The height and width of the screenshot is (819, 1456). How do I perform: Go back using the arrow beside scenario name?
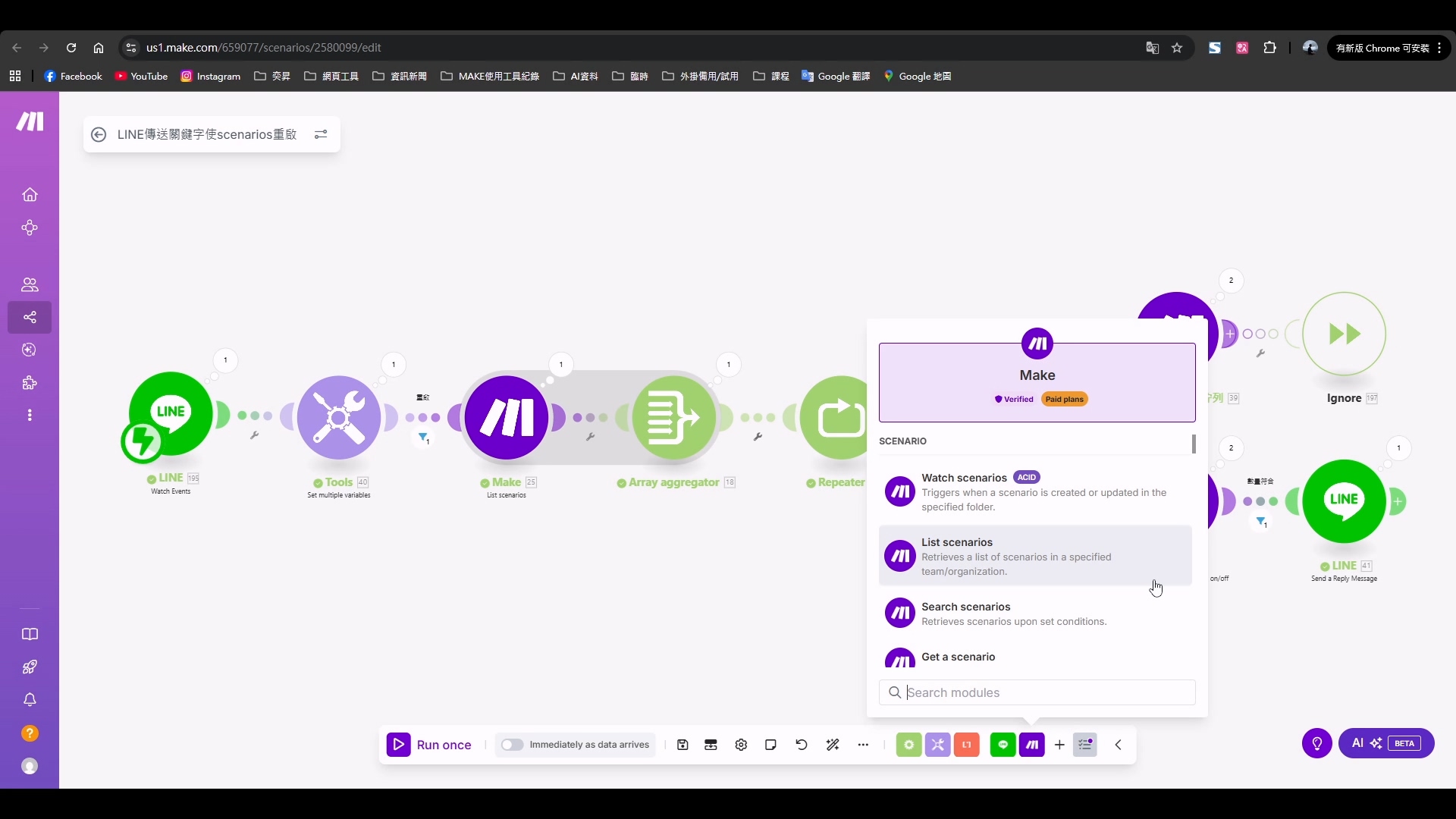coord(99,134)
